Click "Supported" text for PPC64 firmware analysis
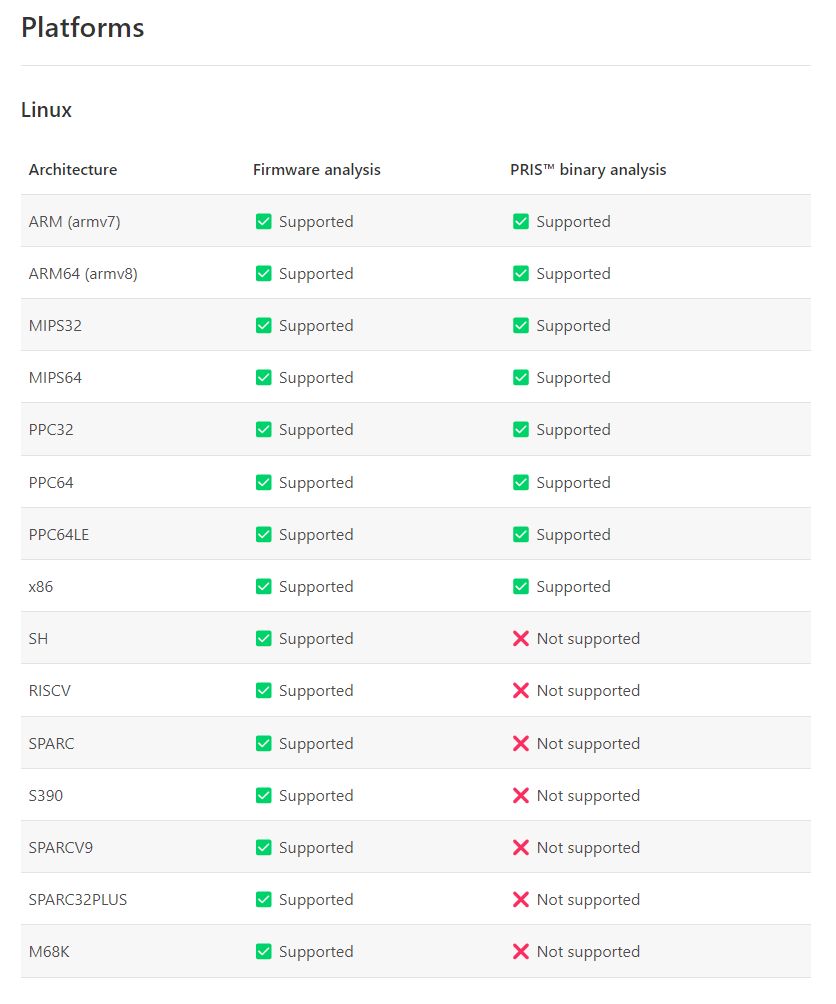836x1004 pixels. click(x=316, y=483)
